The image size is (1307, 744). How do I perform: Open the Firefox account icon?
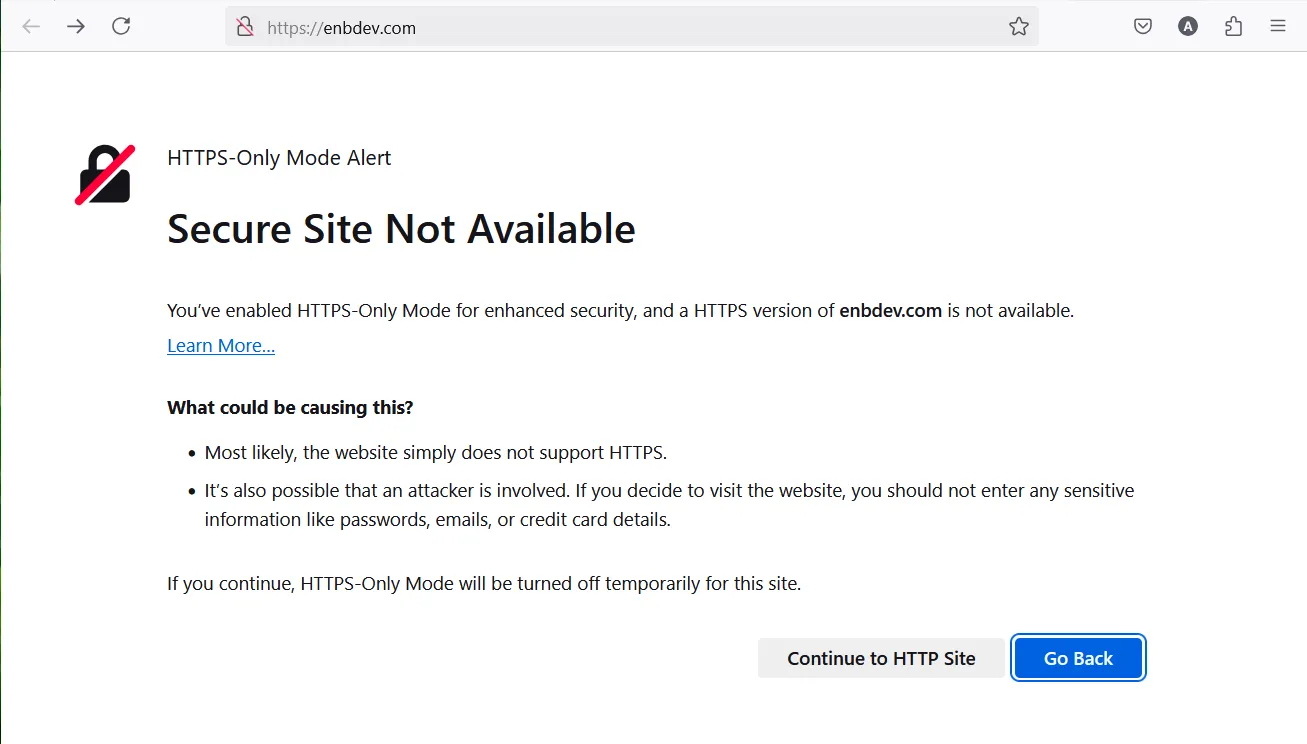click(x=1188, y=27)
